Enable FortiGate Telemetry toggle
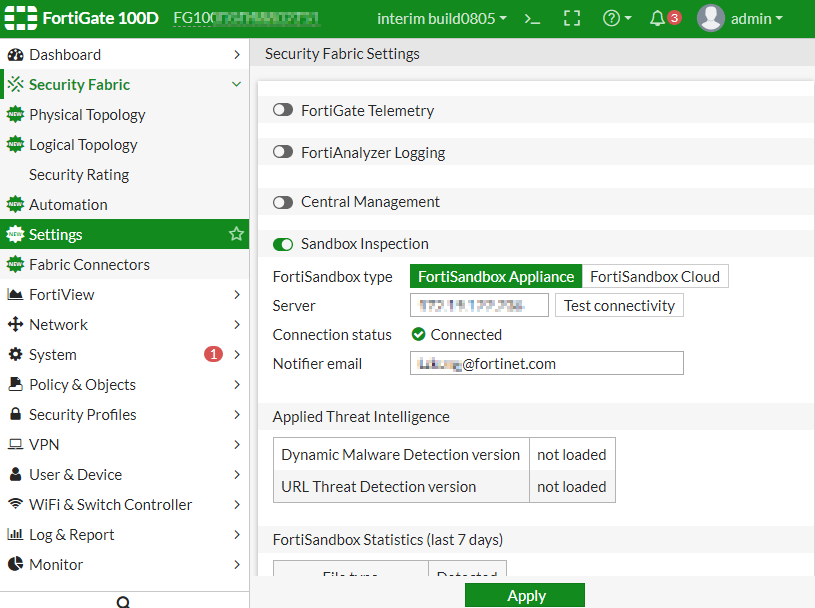This screenshot has height=608, width=815. pyautogui.click(x=283, y=110)
